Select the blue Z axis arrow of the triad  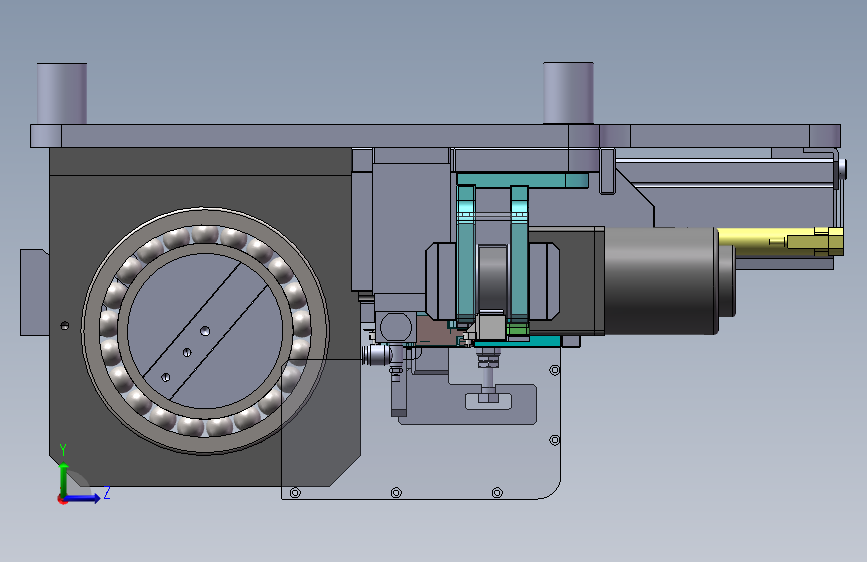coord(83,498)
